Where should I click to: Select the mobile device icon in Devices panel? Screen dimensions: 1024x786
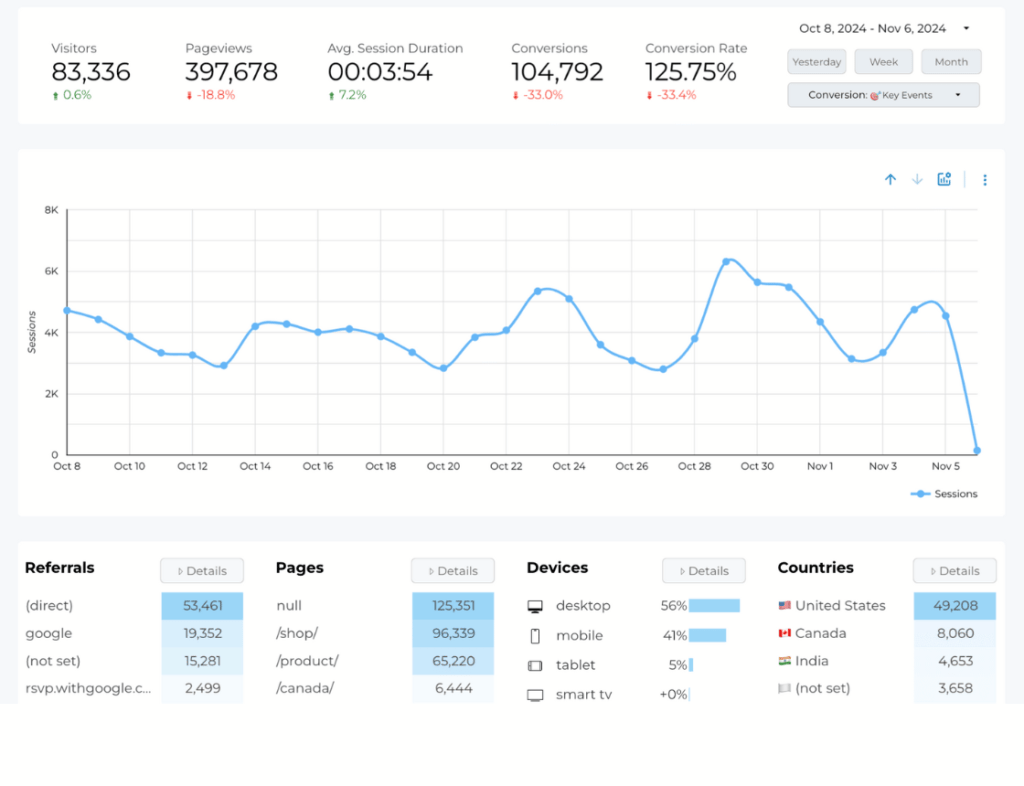tap(536, 634)
